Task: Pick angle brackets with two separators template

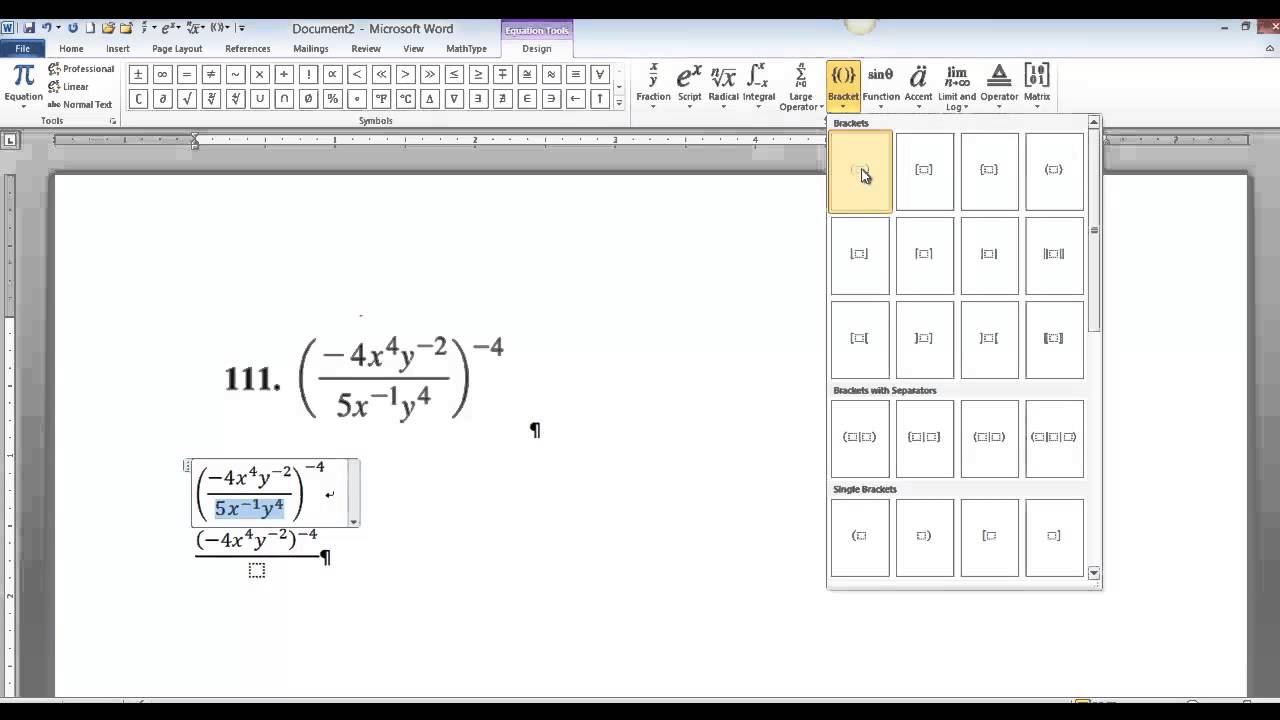Action: pyautogui.click(x=1054, y=438)
